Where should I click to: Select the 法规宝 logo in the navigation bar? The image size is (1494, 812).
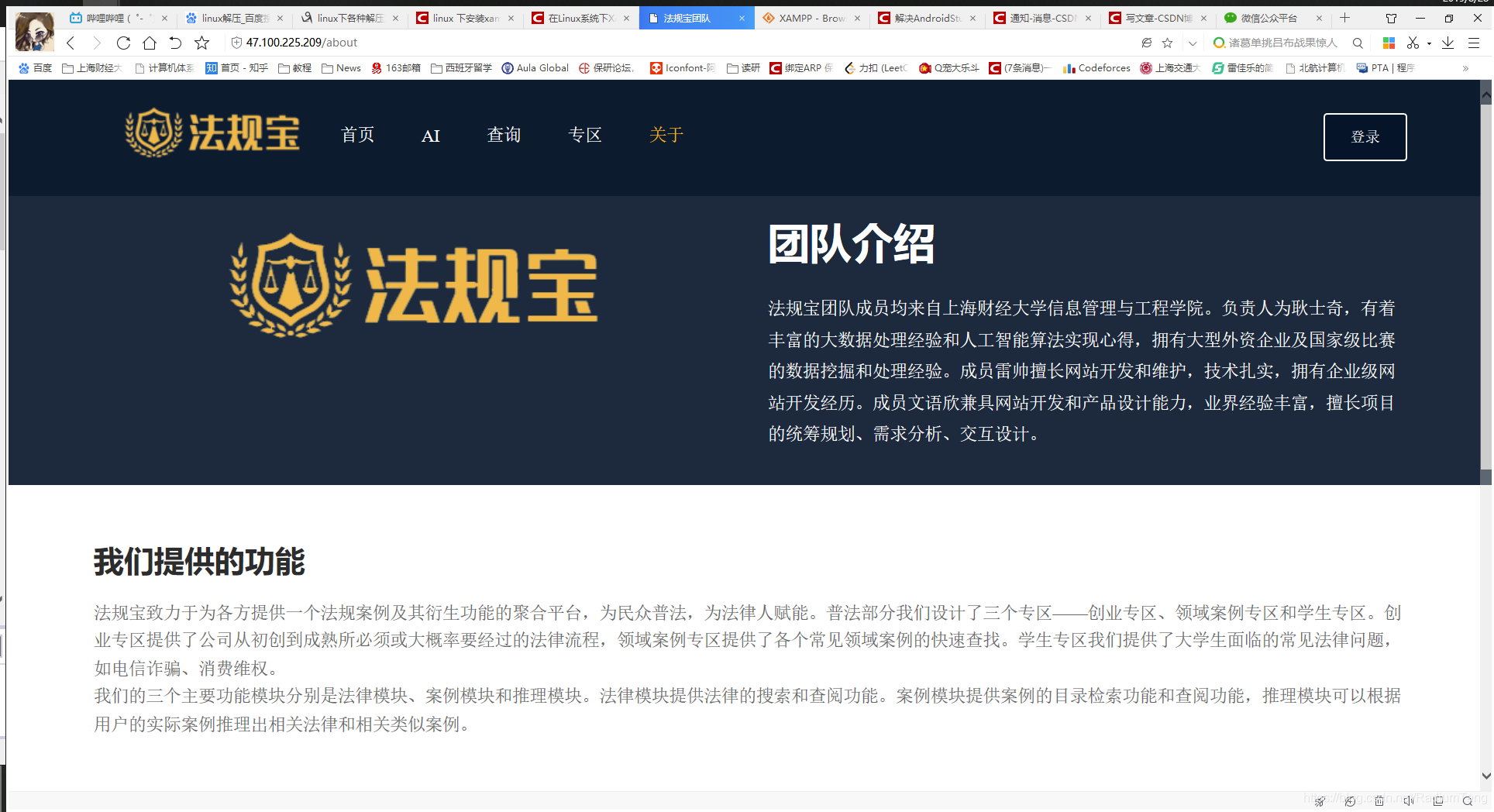(211, 133)
